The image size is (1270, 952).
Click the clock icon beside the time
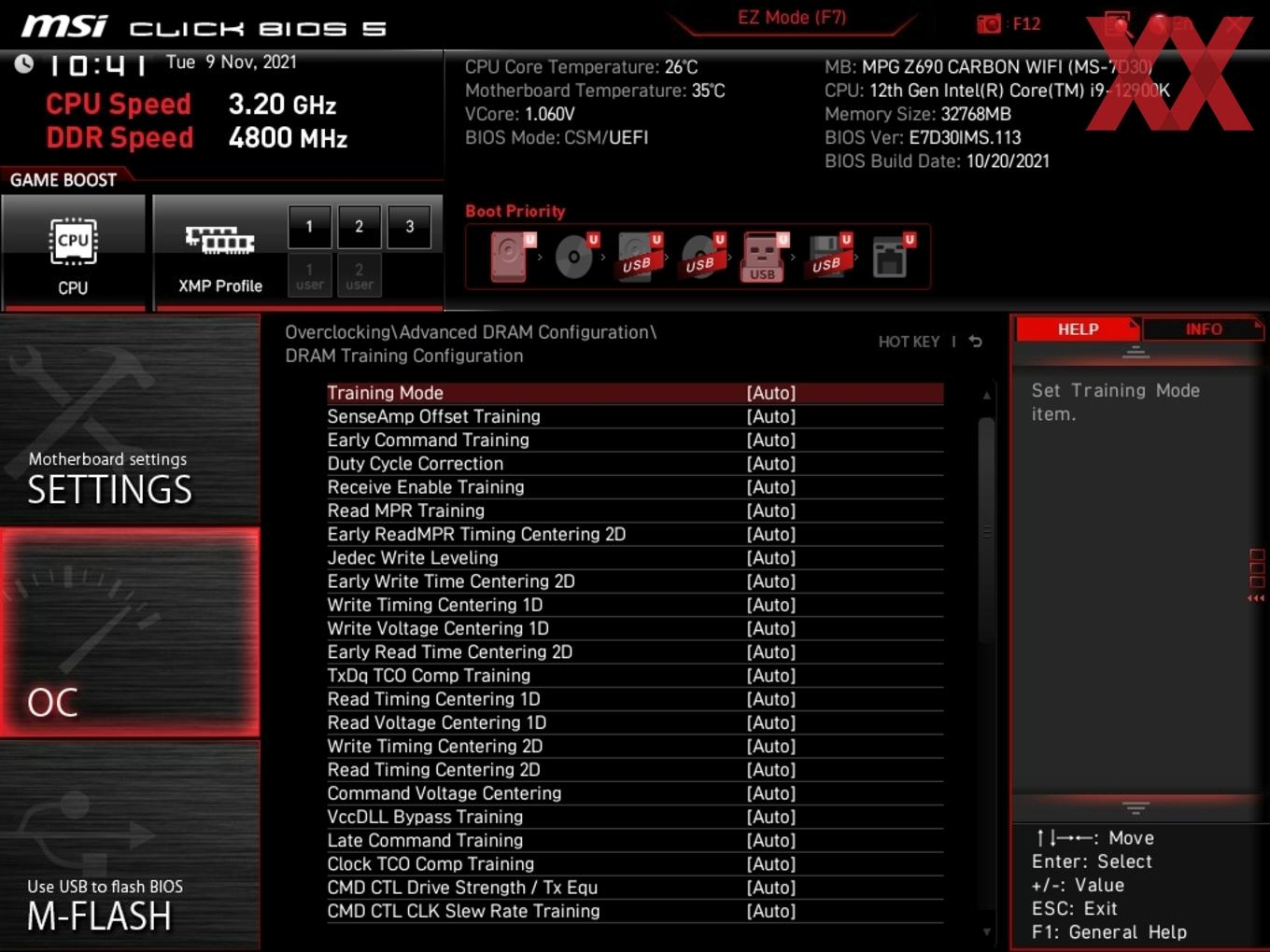tap(24, 63)
